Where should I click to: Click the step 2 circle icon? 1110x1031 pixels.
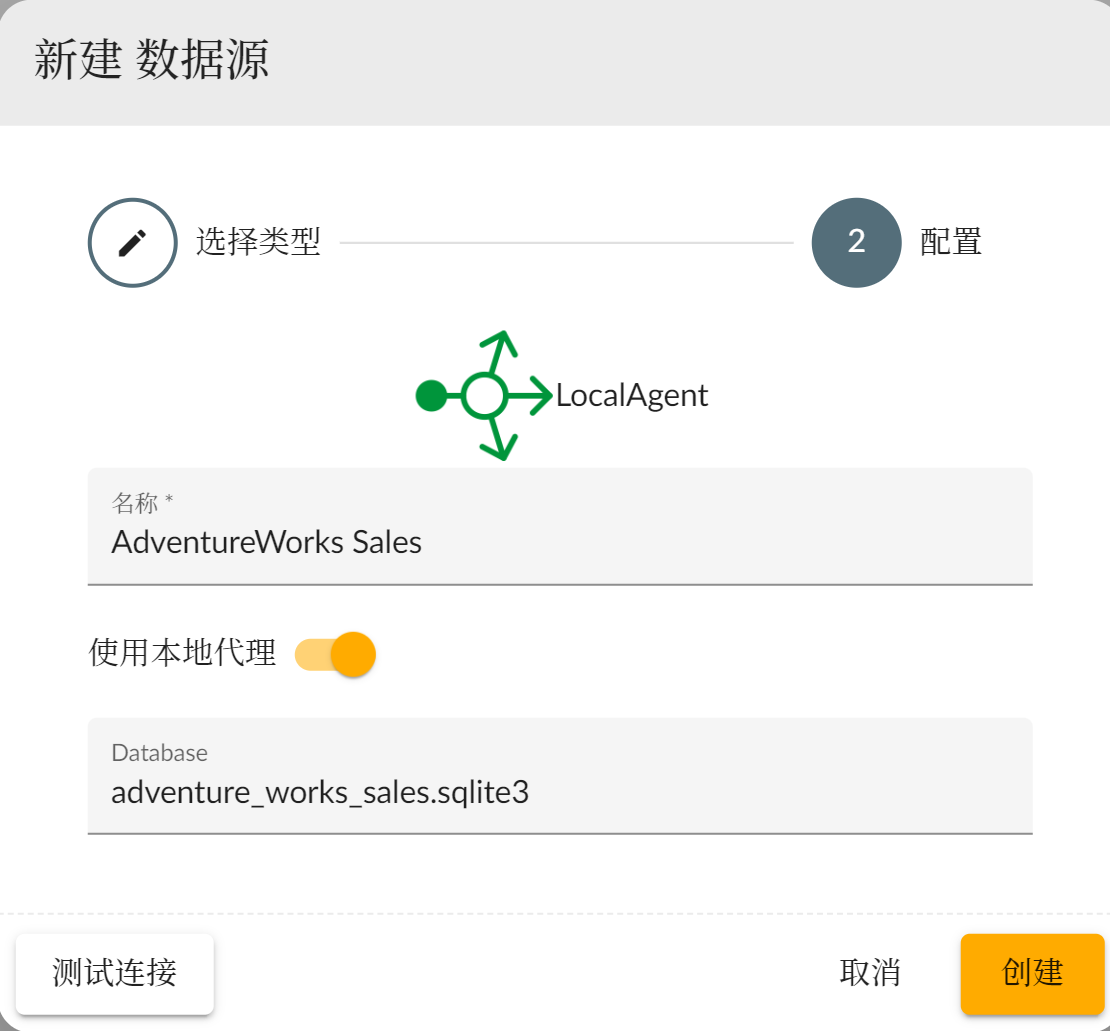[856, 243]
